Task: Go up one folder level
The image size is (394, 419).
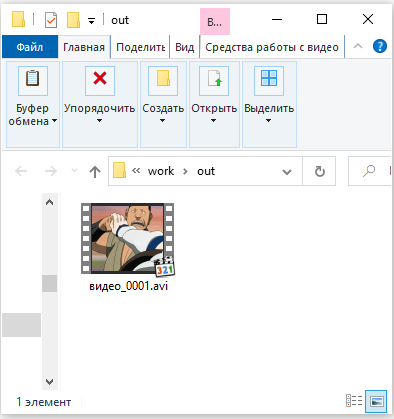Action: click(95, 171)
